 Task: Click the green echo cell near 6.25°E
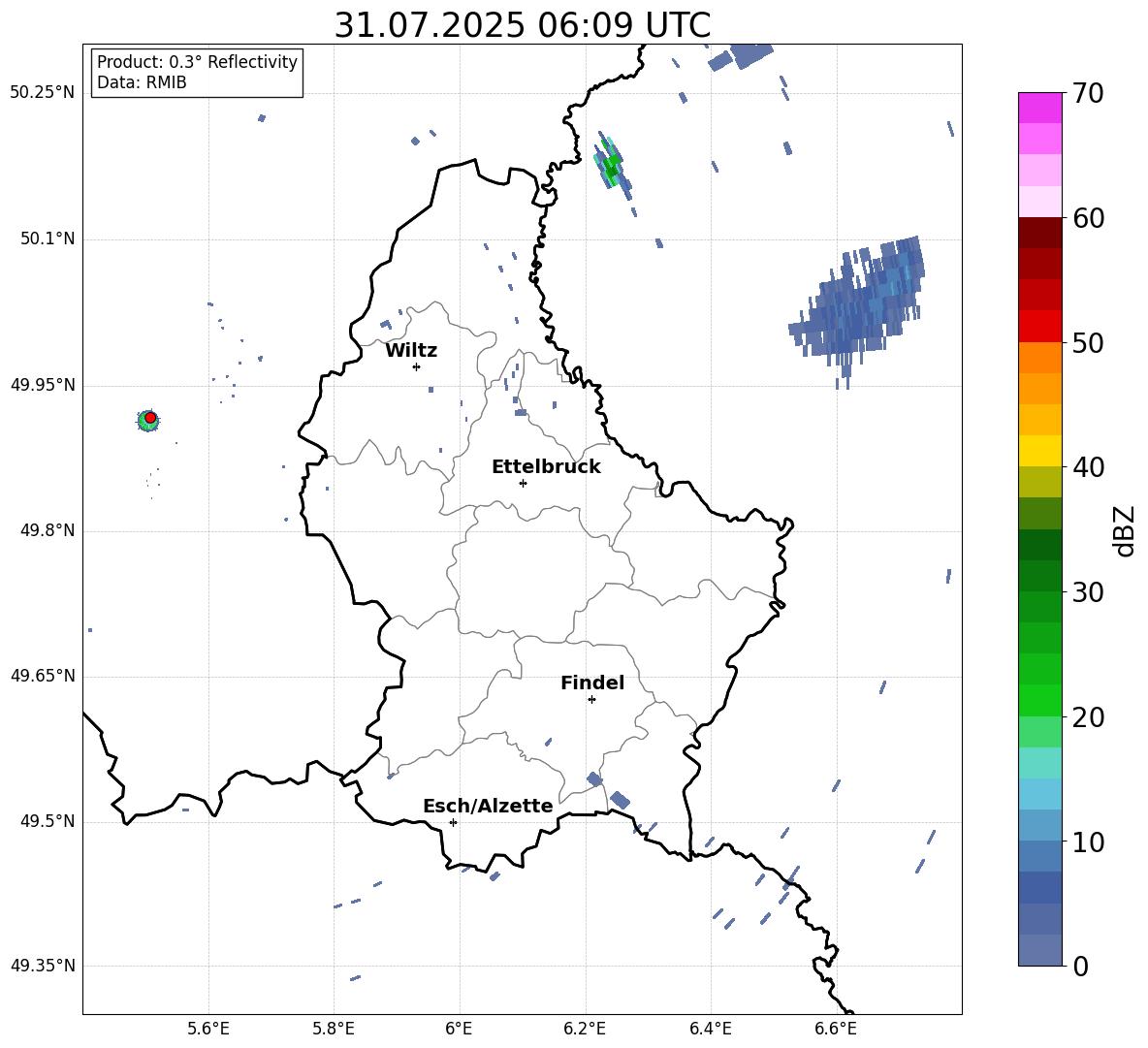612,164
